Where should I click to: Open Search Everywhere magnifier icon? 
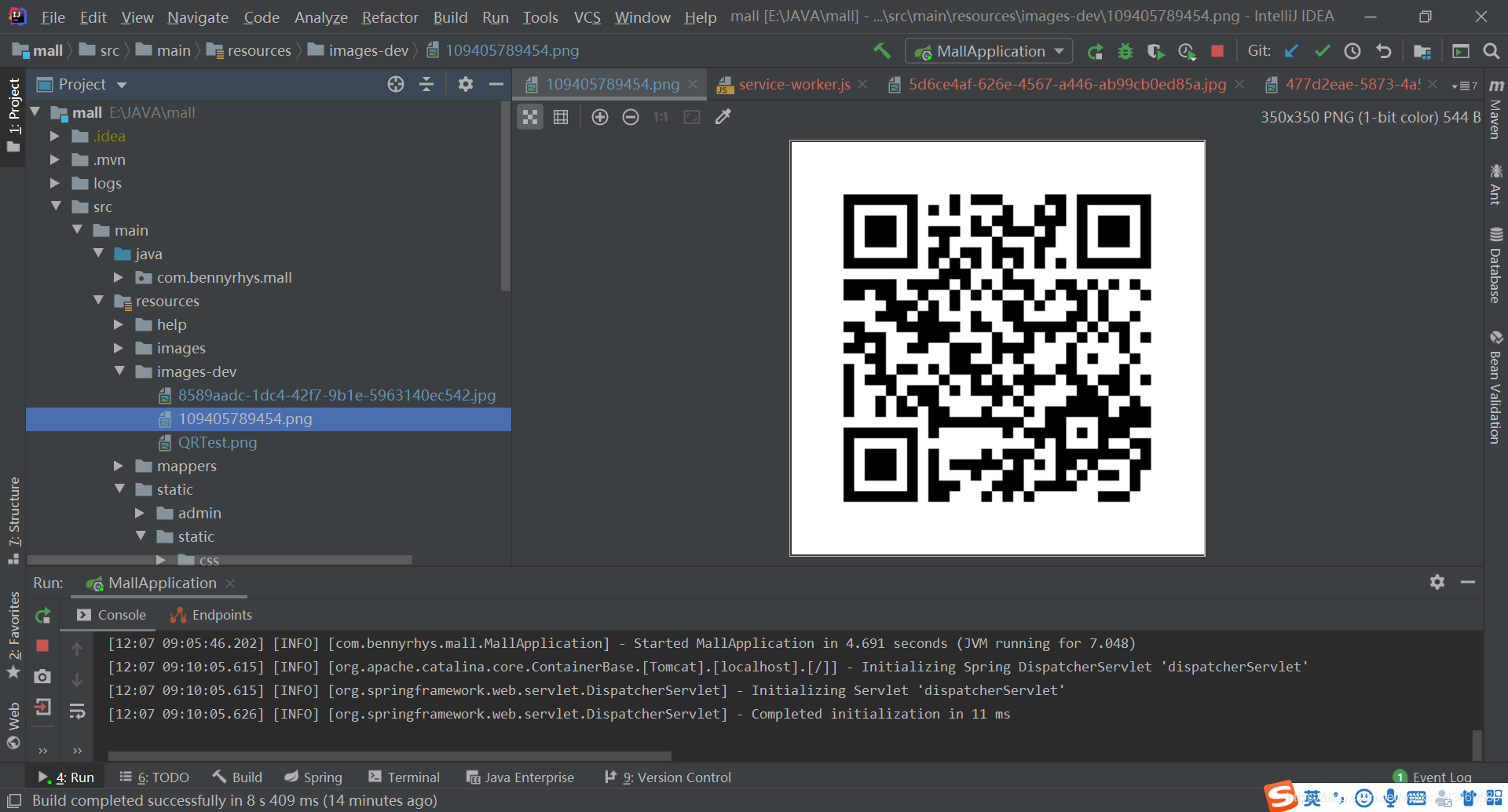1491,51
